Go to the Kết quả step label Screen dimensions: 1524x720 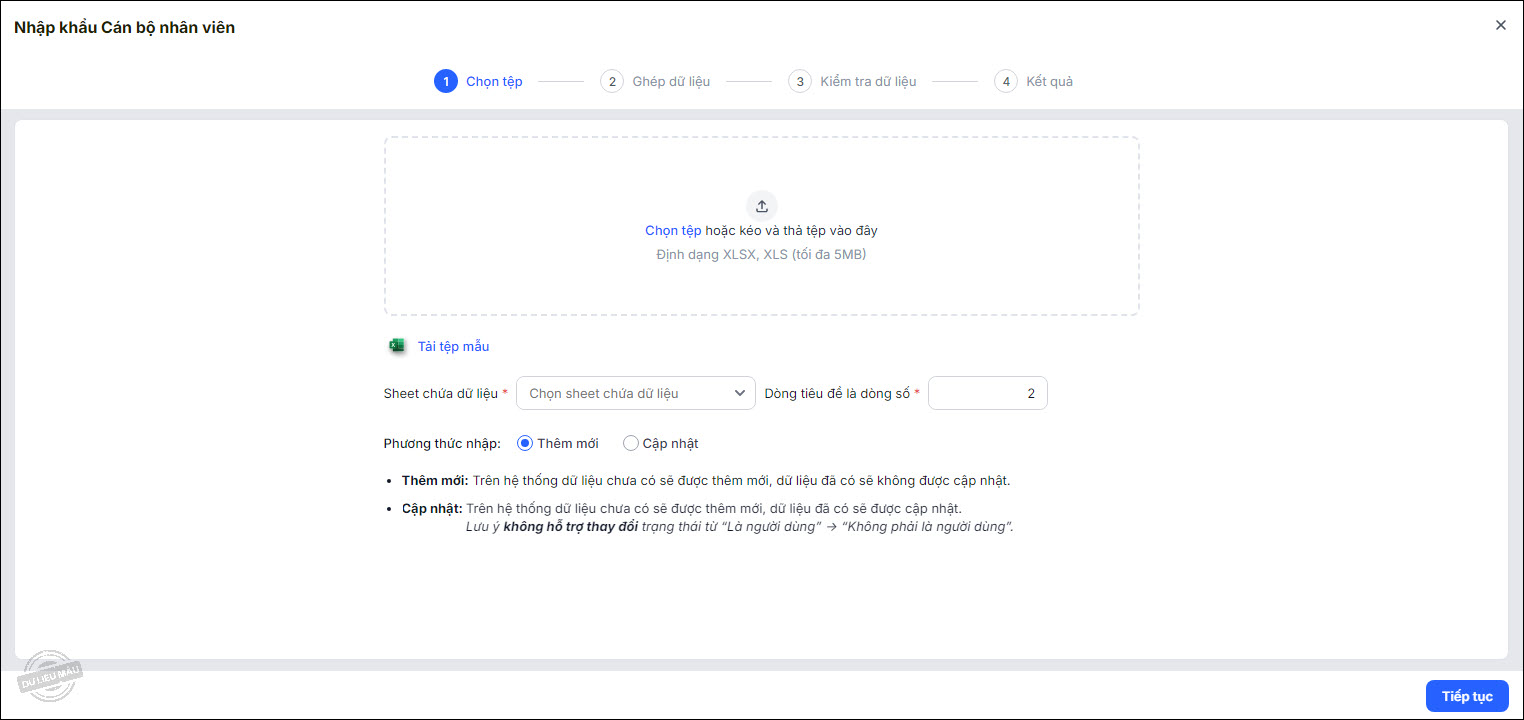[1049, 81]
